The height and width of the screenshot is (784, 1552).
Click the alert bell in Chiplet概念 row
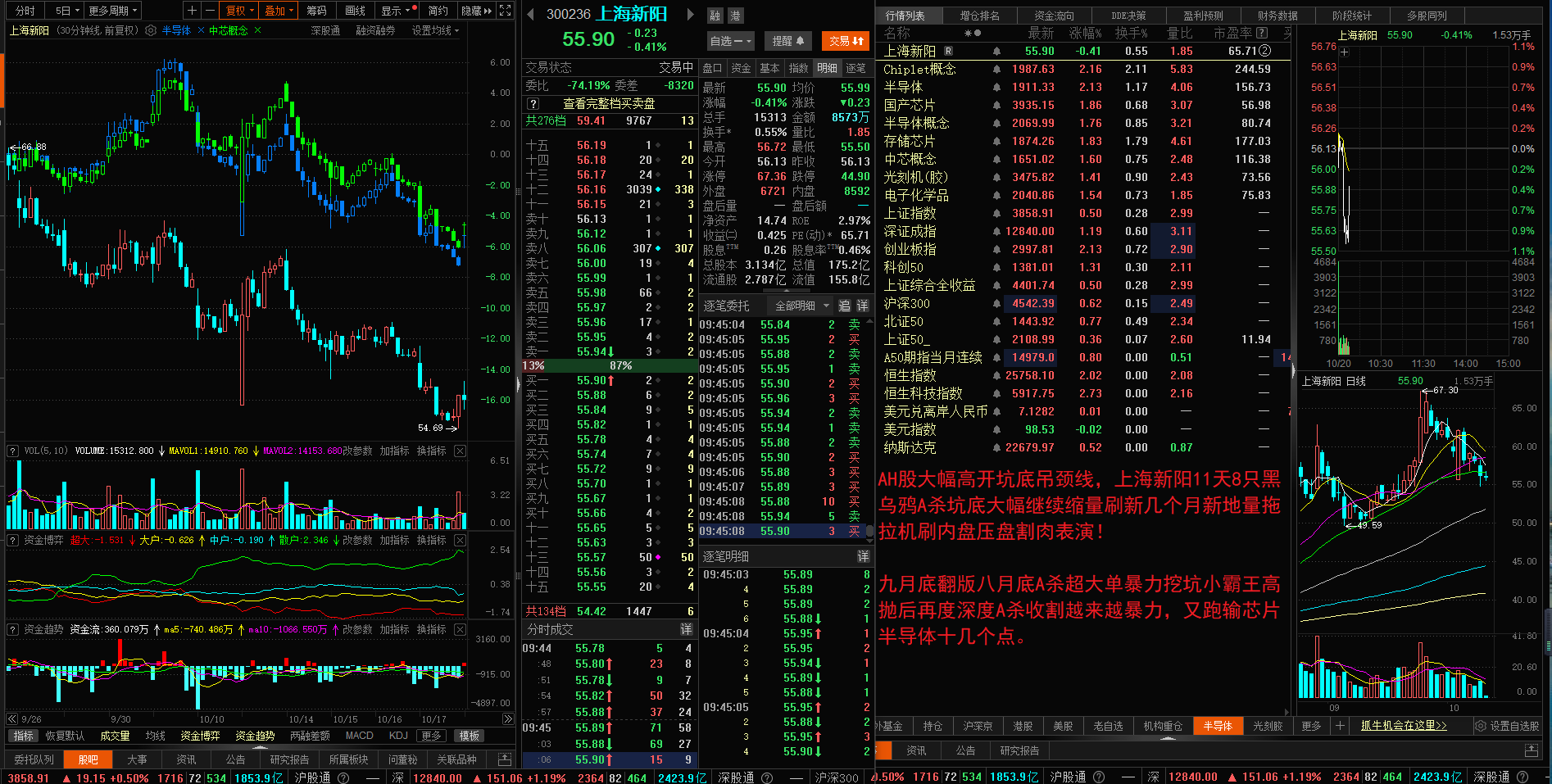996,70
